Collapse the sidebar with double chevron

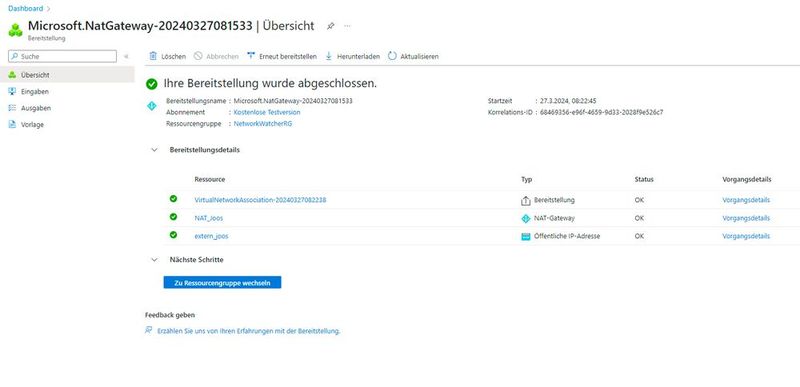(126, 56)
